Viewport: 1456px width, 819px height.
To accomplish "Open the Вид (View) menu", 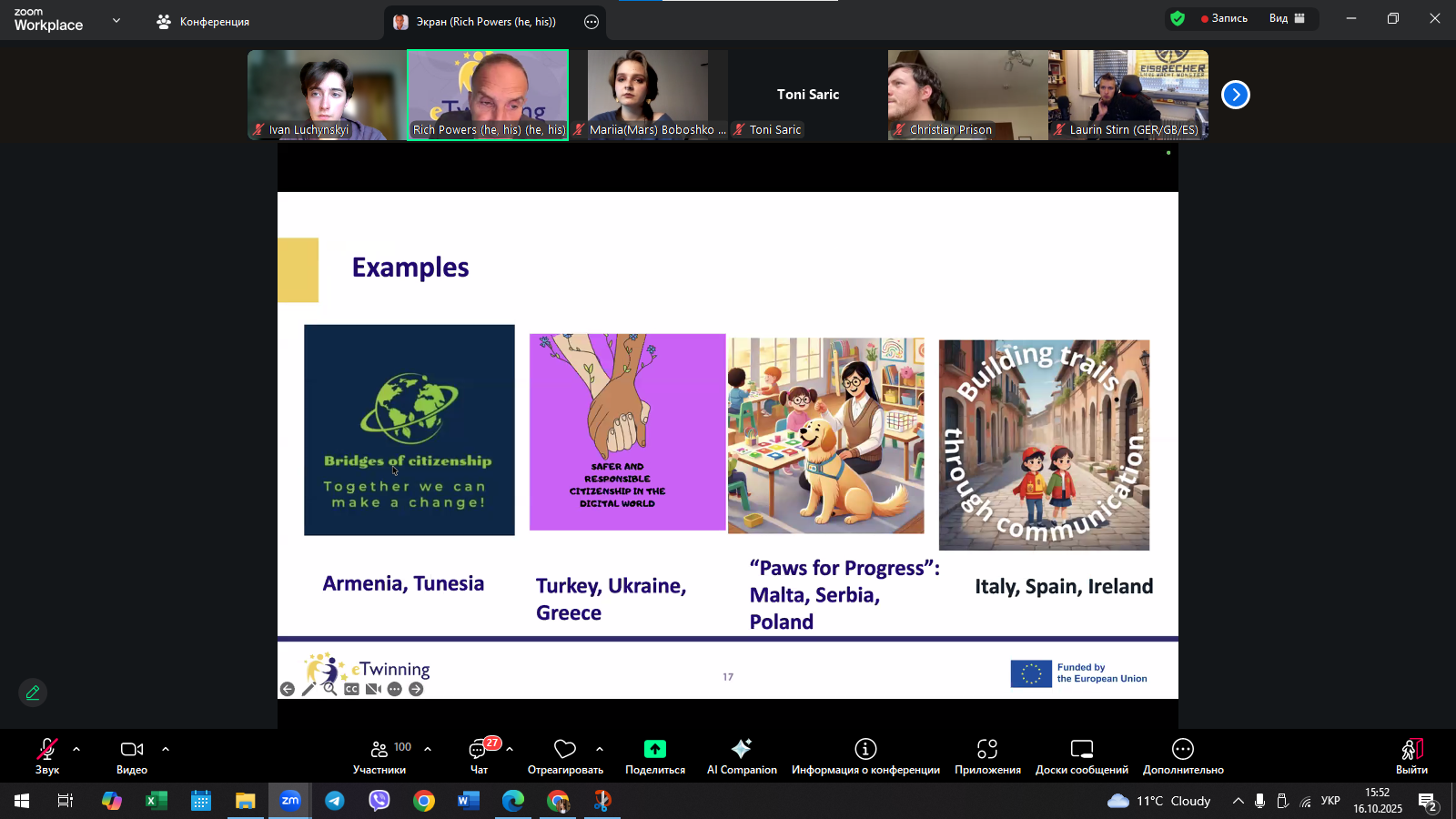I will click(1287, 18).
